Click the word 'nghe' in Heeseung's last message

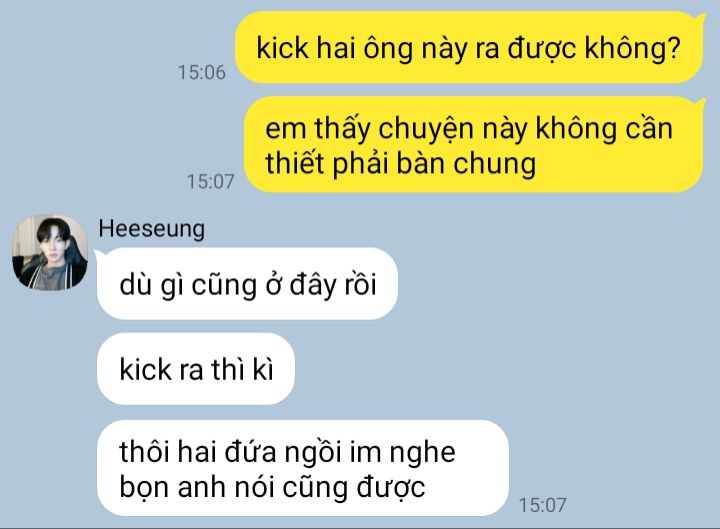[x=422, y=453]
